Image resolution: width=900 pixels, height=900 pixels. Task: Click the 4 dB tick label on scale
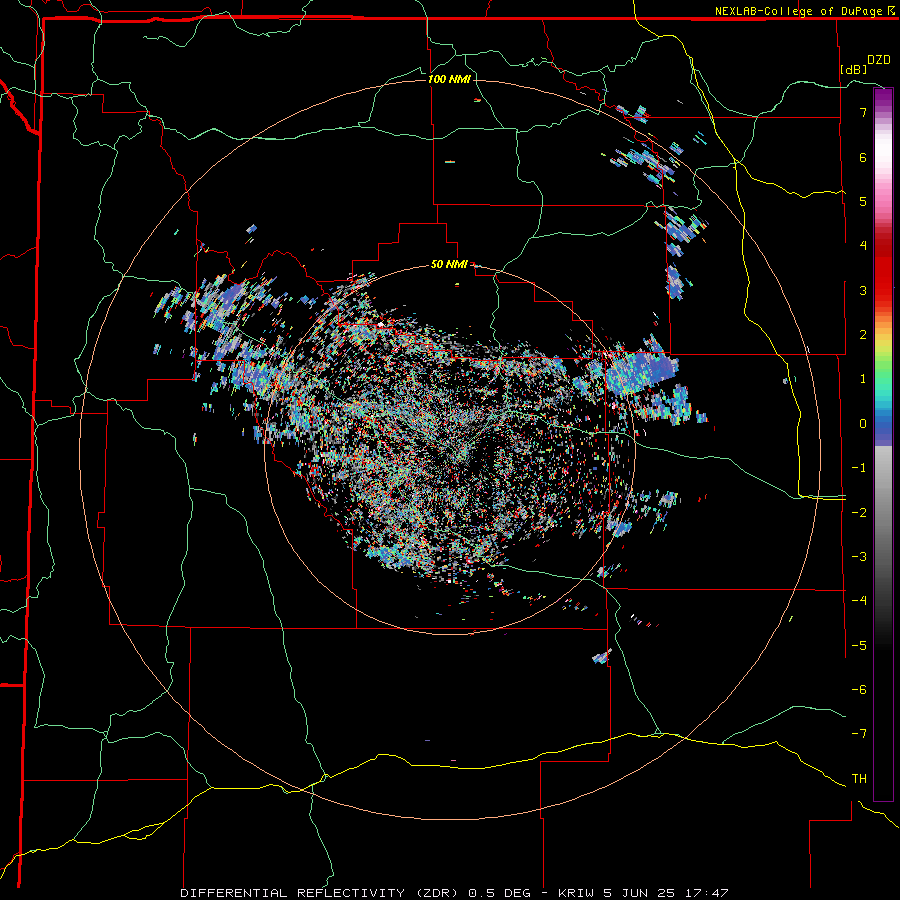pyautogui.click(x=863, y=246)
